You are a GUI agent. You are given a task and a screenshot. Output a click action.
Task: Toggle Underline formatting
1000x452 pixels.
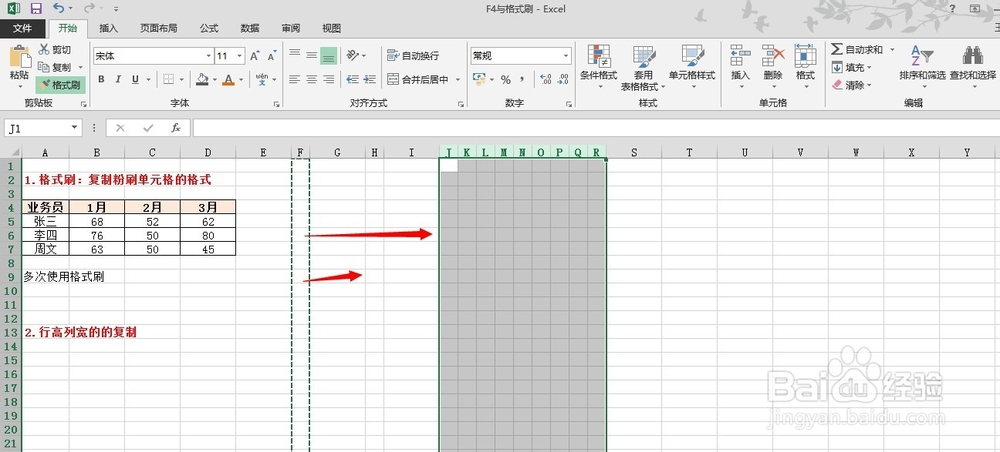click(135, 80)
